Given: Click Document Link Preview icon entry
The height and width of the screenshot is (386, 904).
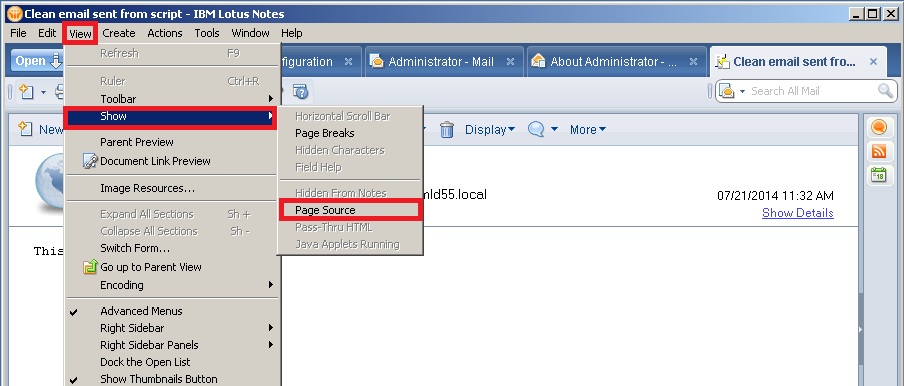Looking at the screenshot, I should pos(90,161).
